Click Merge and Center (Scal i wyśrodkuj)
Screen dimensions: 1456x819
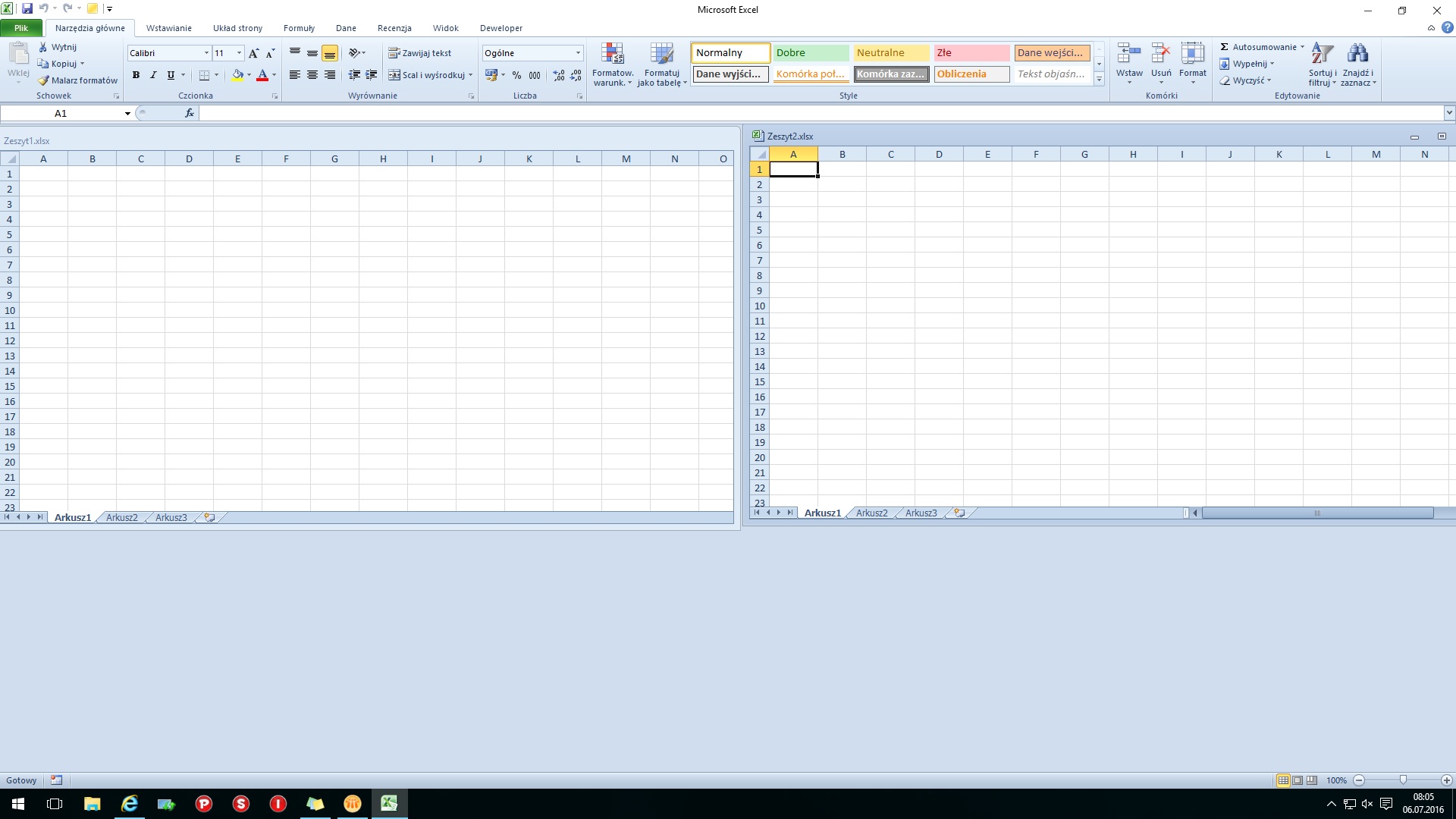[426, 75]
